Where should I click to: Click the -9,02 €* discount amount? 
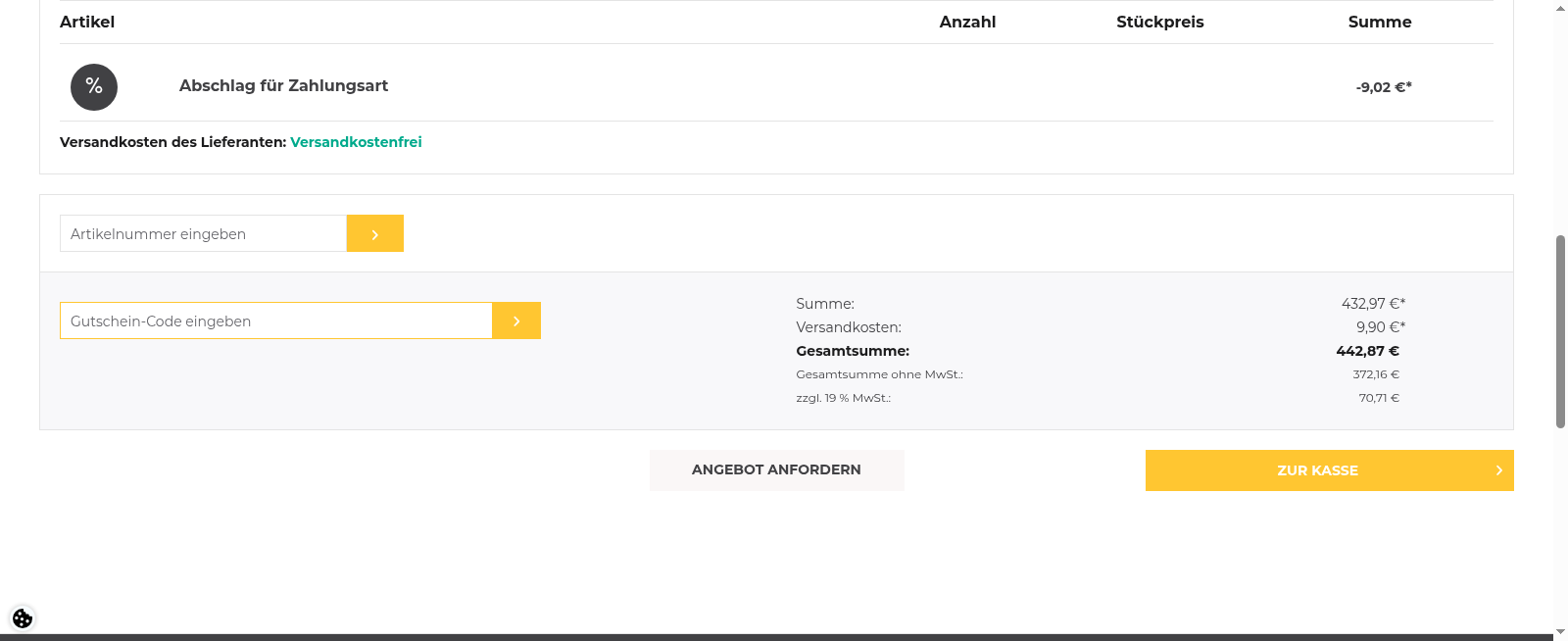pyautogui.click(x=1384, y=87)
